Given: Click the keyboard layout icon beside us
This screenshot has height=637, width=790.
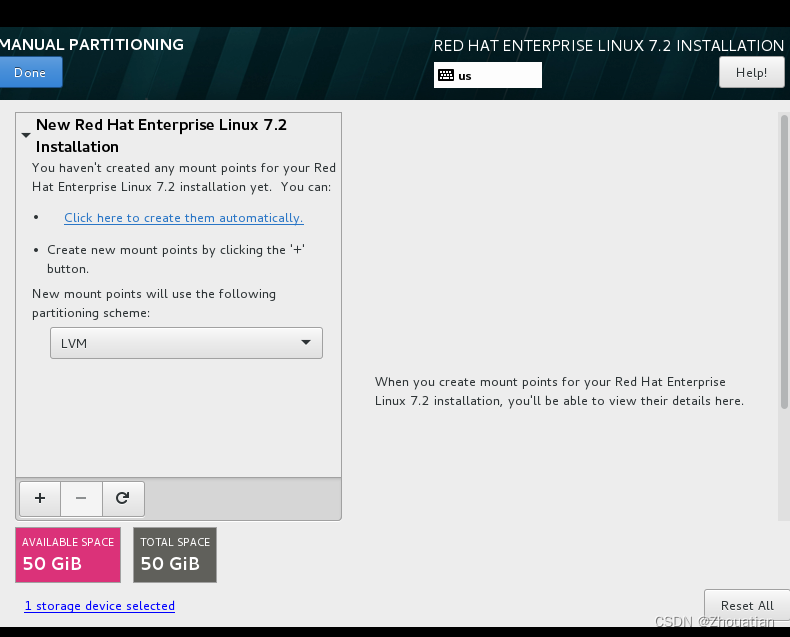Looking at the screenshot, I should pos(446,76).
